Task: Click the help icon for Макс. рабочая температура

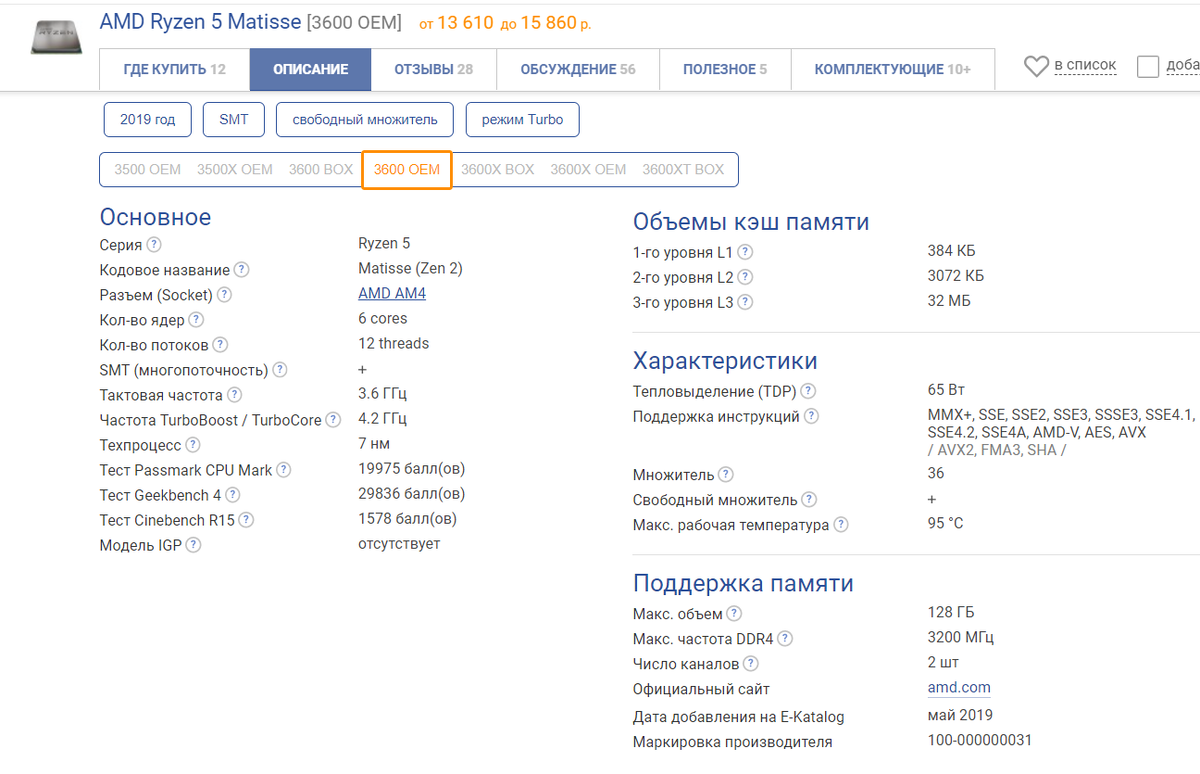Action: point(841,525)
